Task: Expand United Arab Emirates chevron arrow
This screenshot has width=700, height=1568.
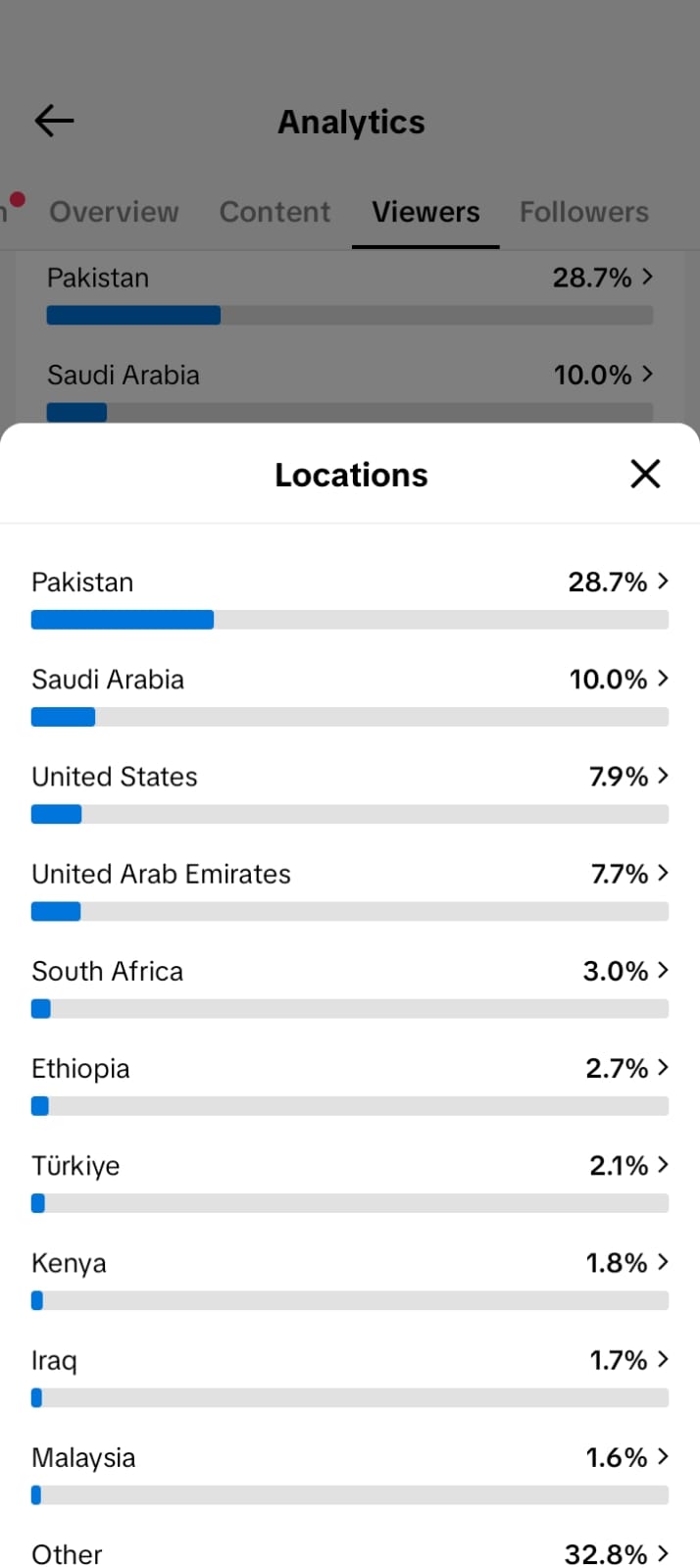Action: [x=664, y=872]
